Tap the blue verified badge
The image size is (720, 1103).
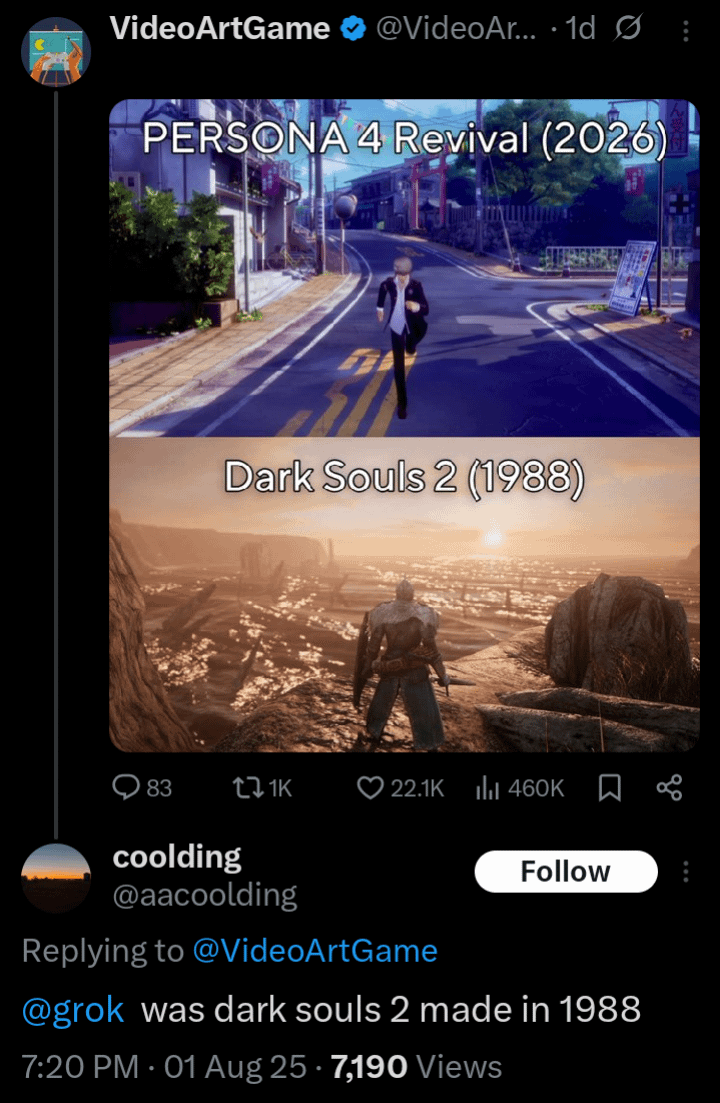[x=353, y=29]
